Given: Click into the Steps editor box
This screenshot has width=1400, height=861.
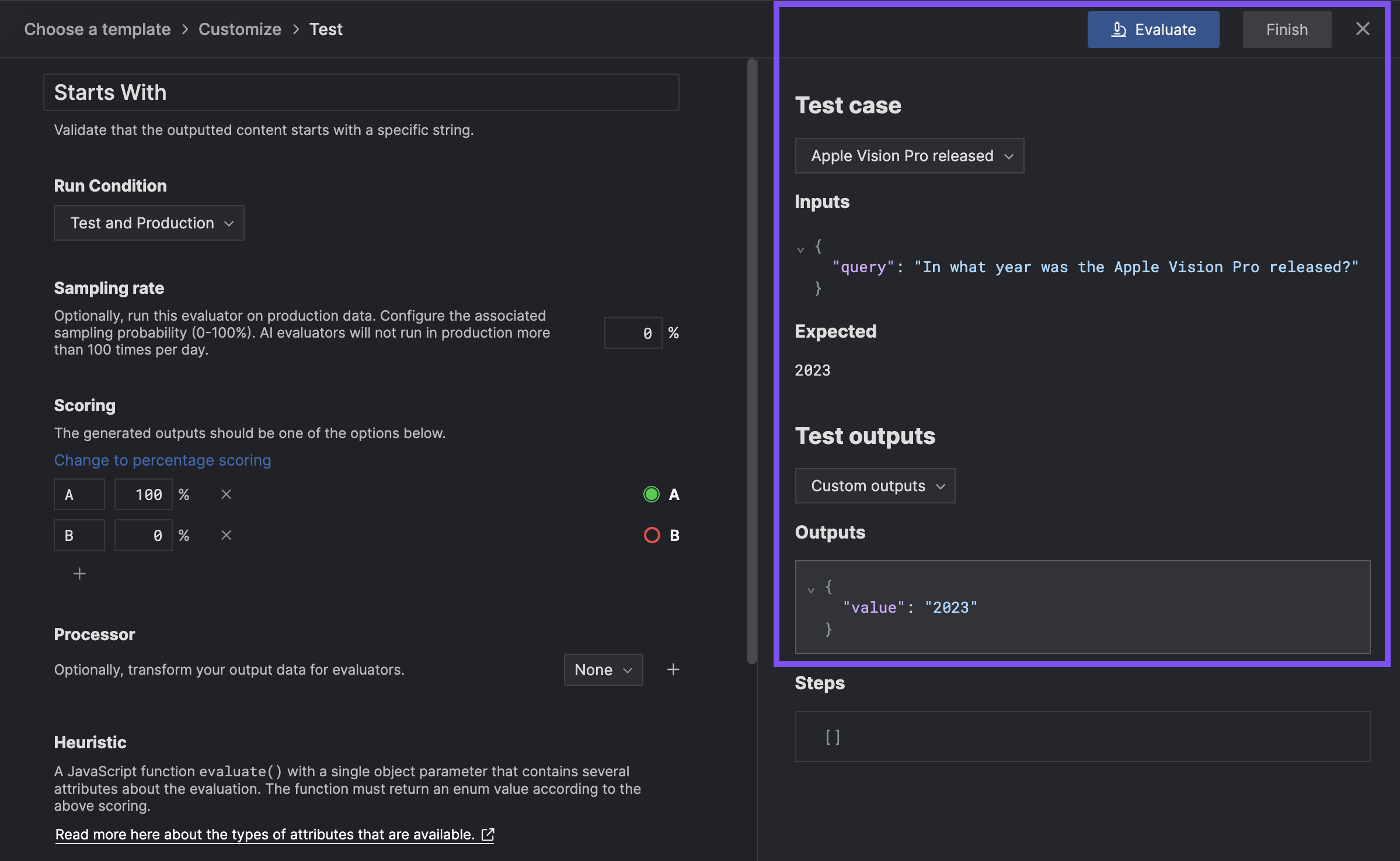Looking at the screenshot, I should (1082, 737).
